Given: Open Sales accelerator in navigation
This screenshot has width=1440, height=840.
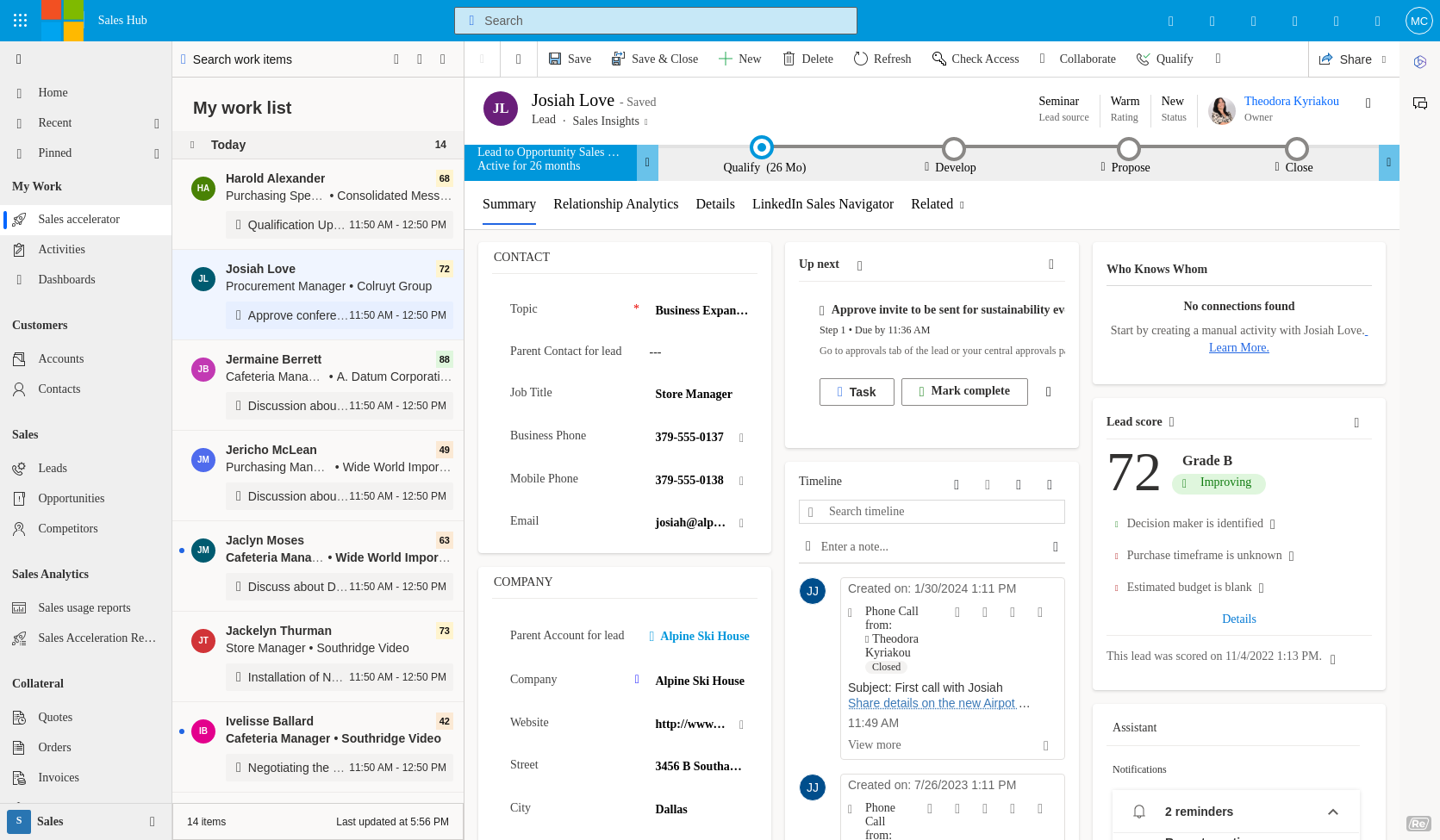Looking at the screenshot, I should 86,219.
